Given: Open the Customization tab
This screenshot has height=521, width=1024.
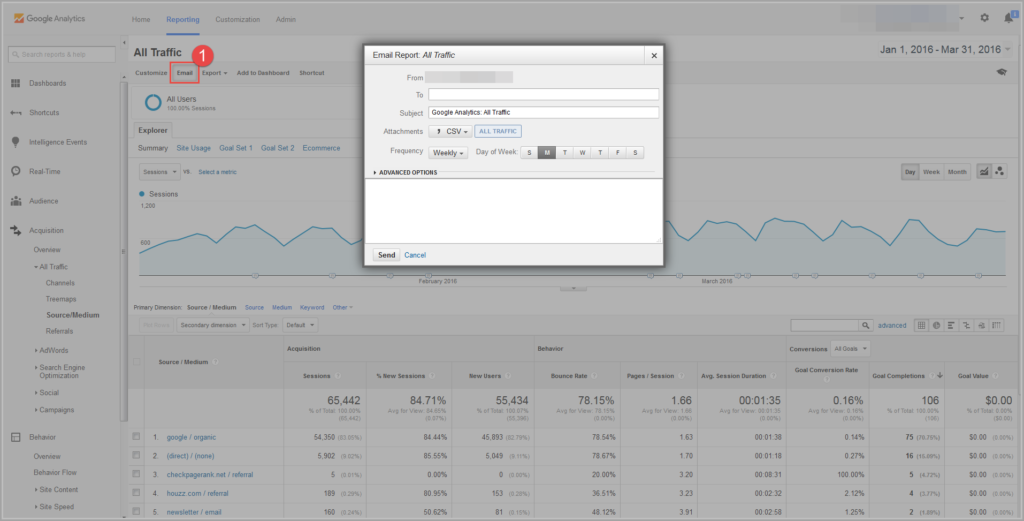Looking at the screenshot, I should pos(238,20).
